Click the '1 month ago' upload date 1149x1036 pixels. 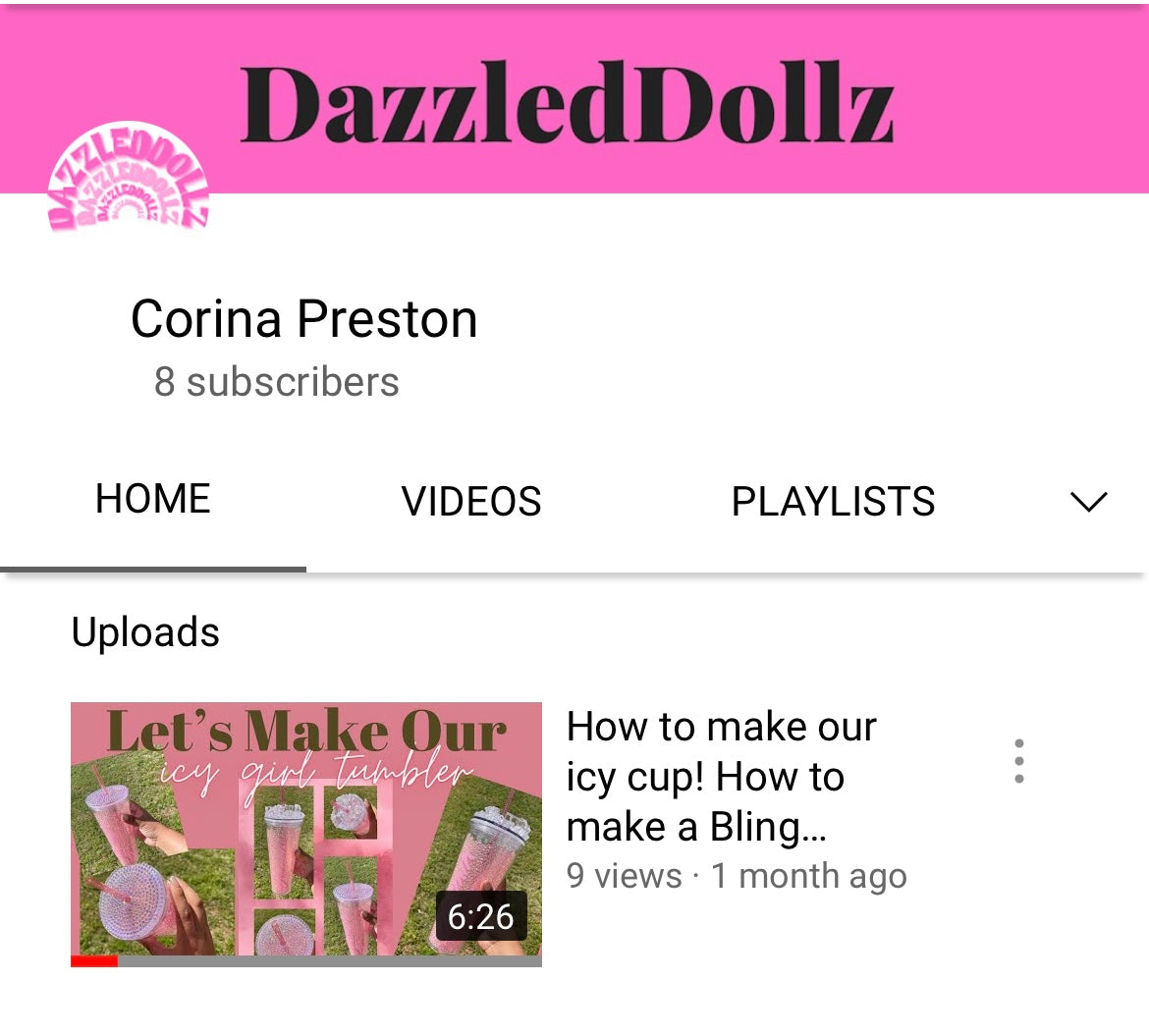pos(809,876)
